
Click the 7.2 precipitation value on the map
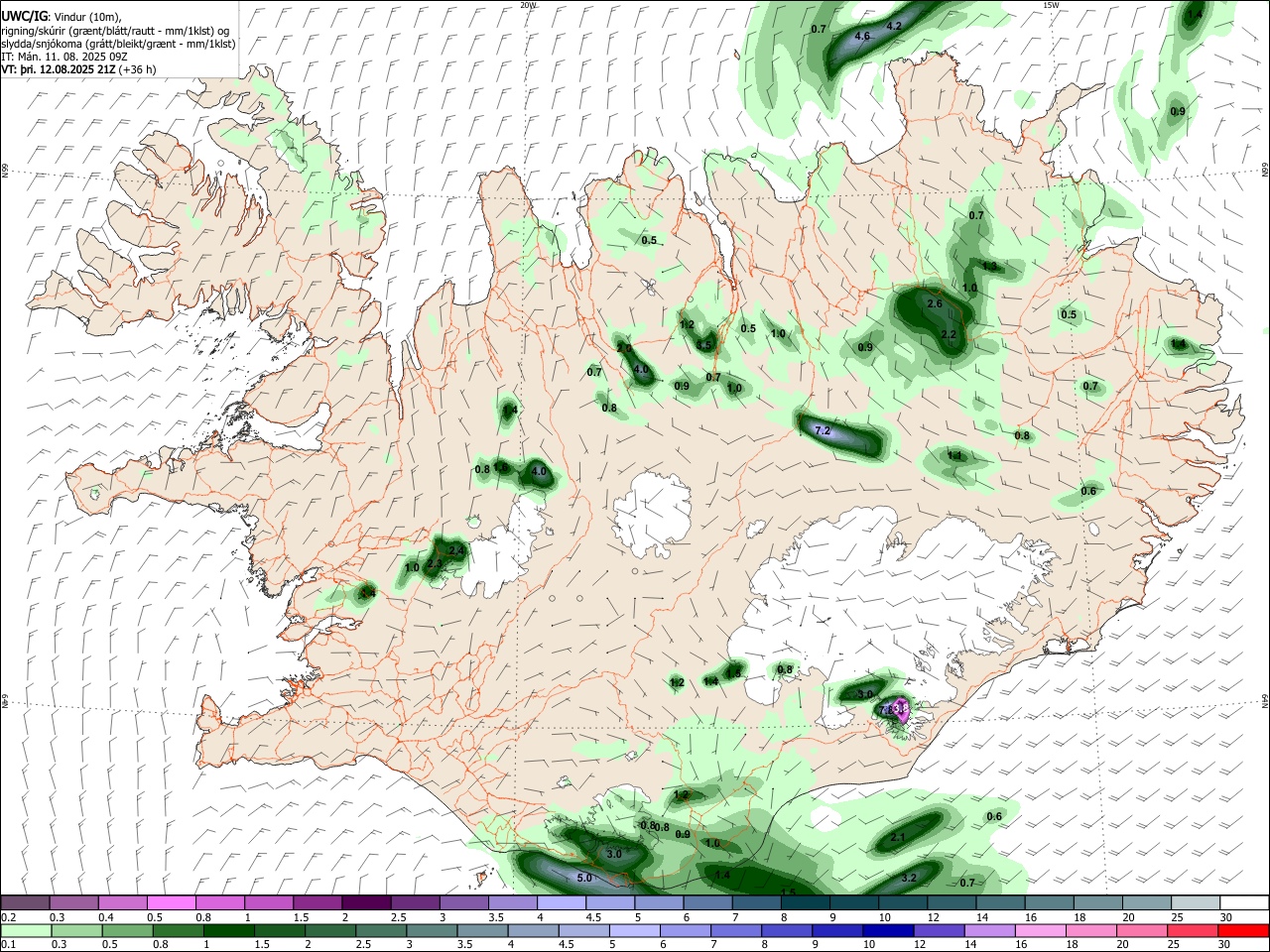(822, 431)
